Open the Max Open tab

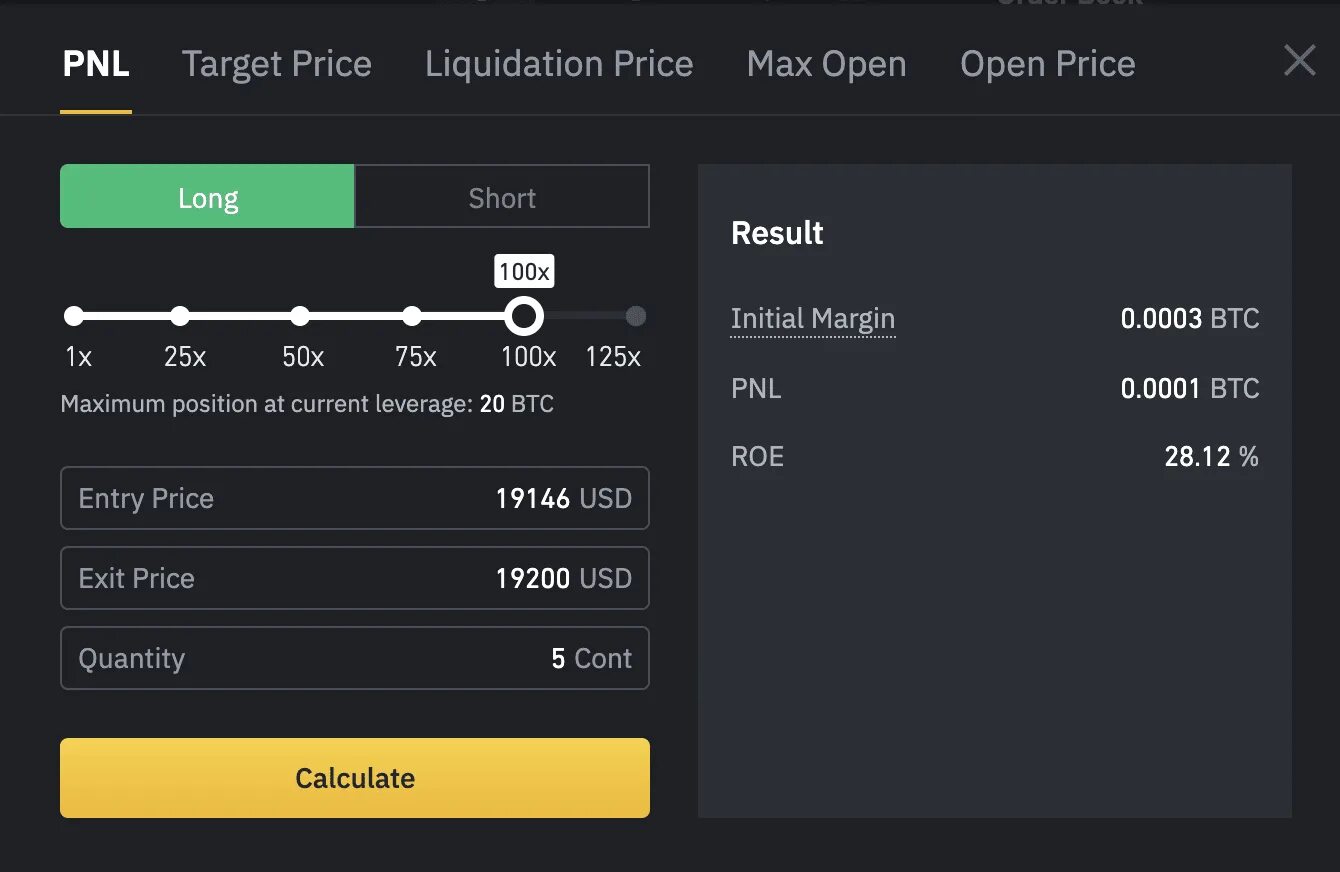click(x=827, y=64)
